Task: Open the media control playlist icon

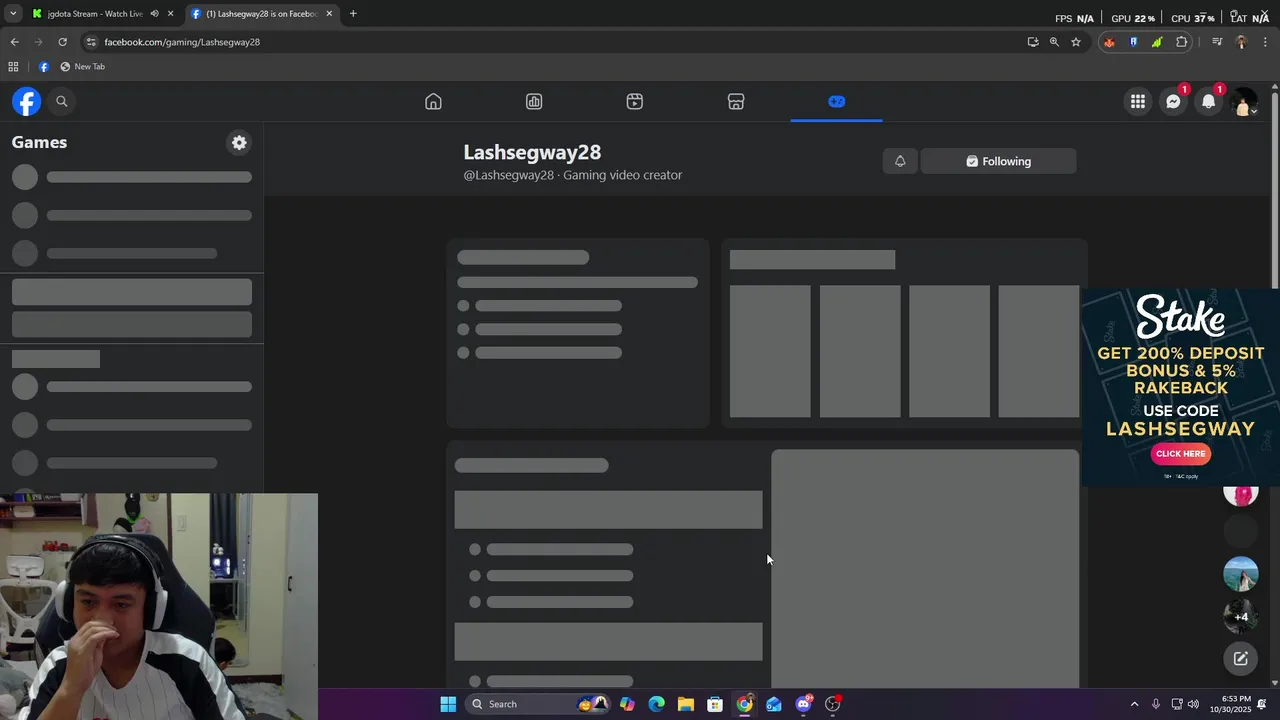Action: (1217, 42)
